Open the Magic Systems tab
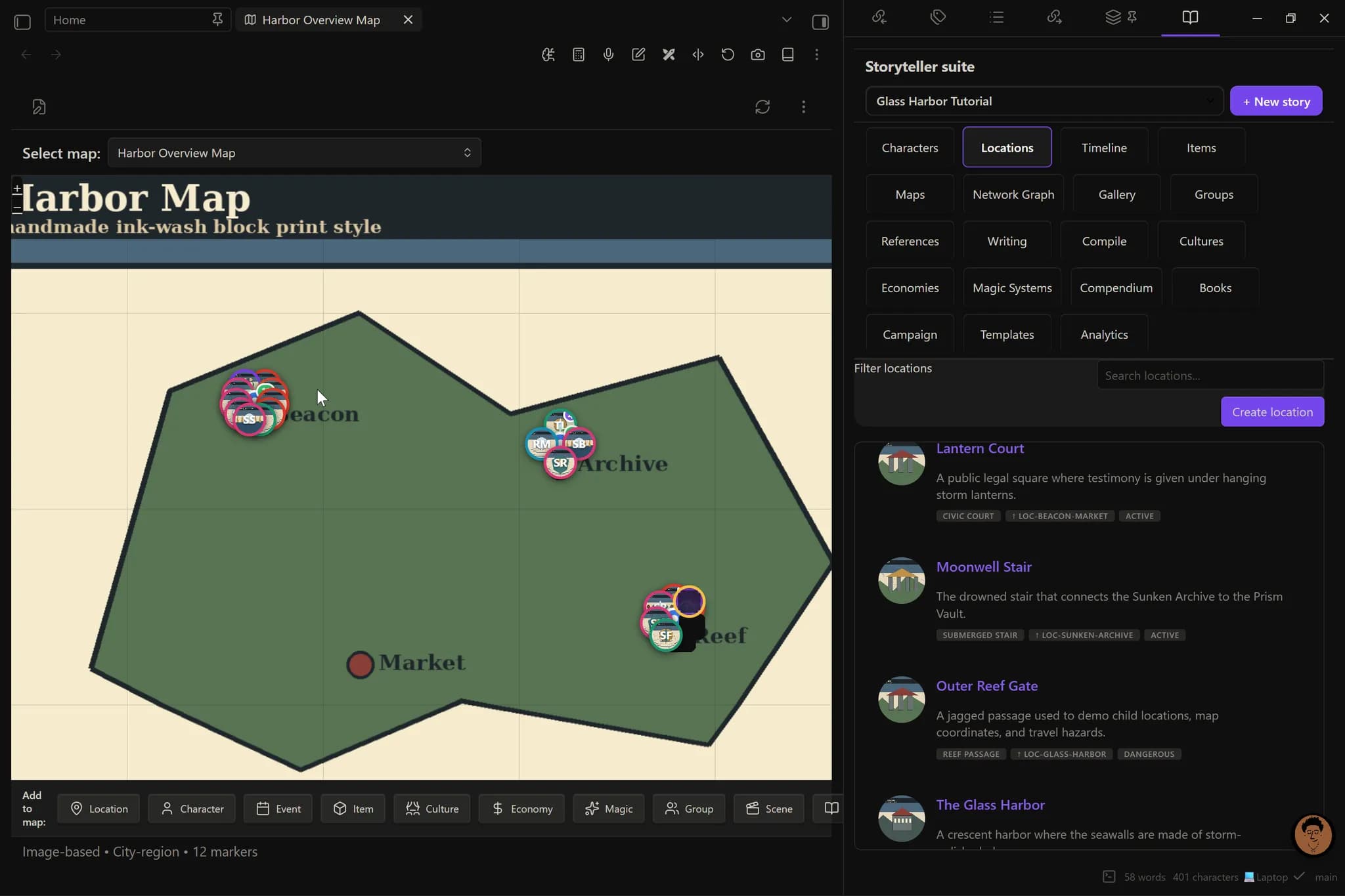Viewport: 1345px width, 896px height. 1012,288
